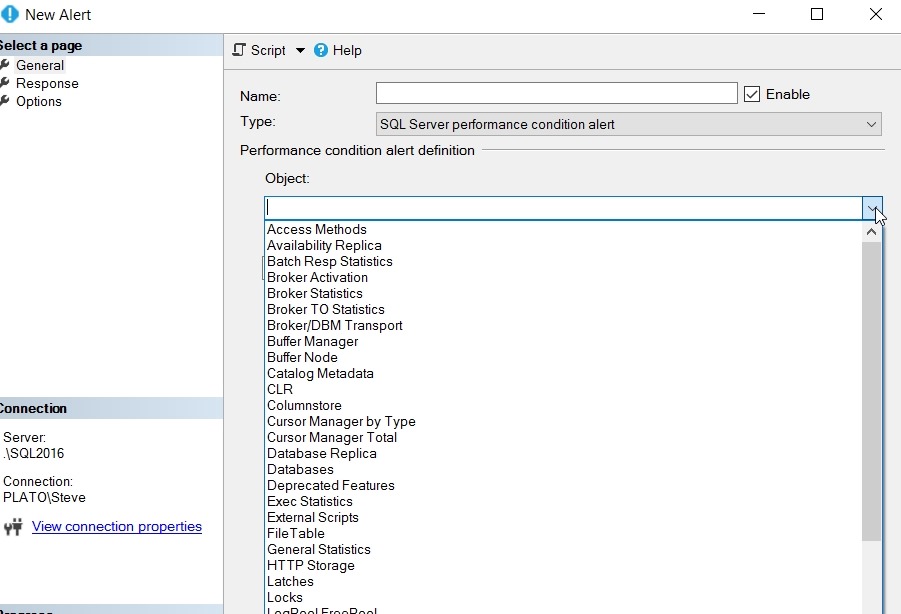Choose Databases in the object list
Viewport: 901px width, 614px height.
pos(300,469)
